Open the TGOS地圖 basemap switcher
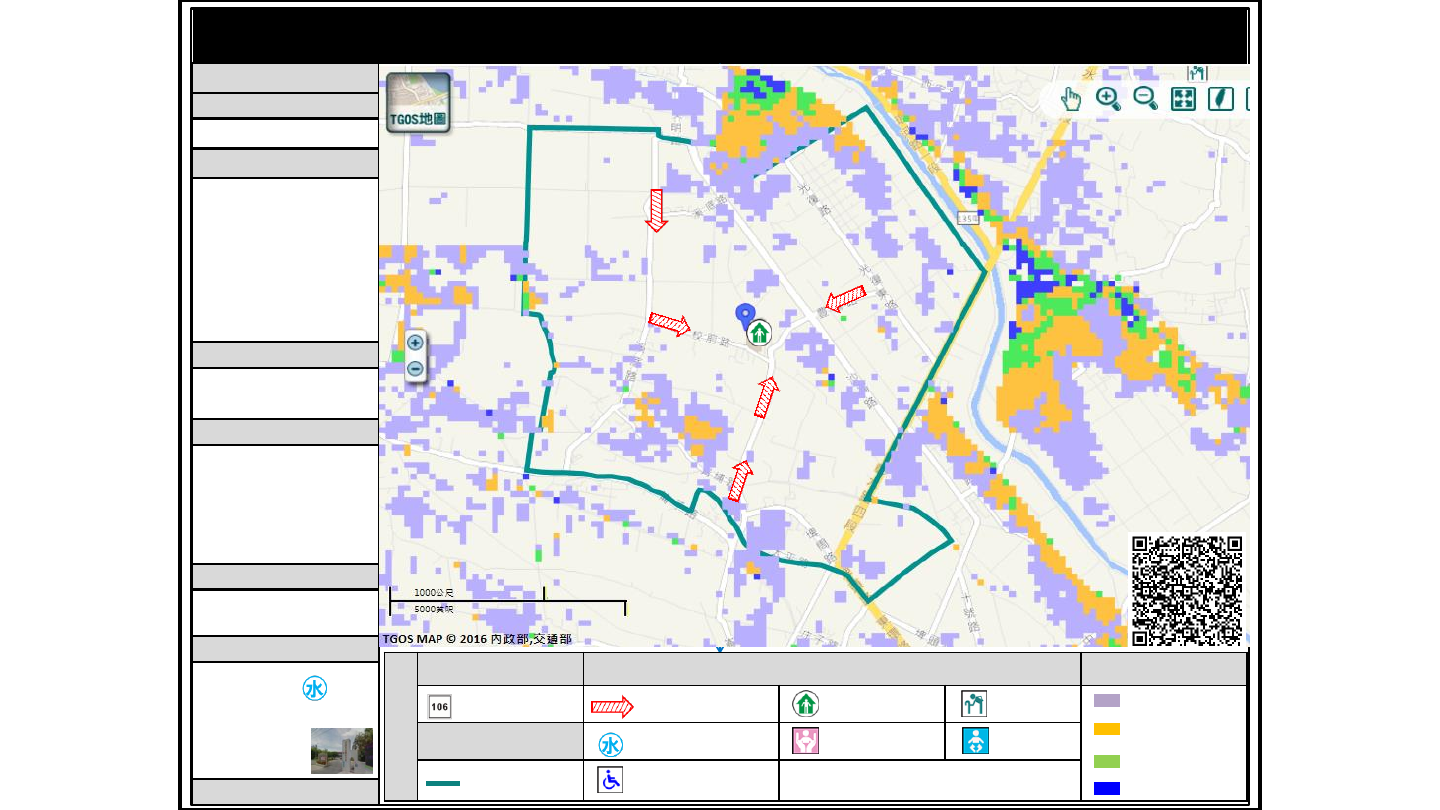This screenshot has height=810, width=1440. pos(418,102)
